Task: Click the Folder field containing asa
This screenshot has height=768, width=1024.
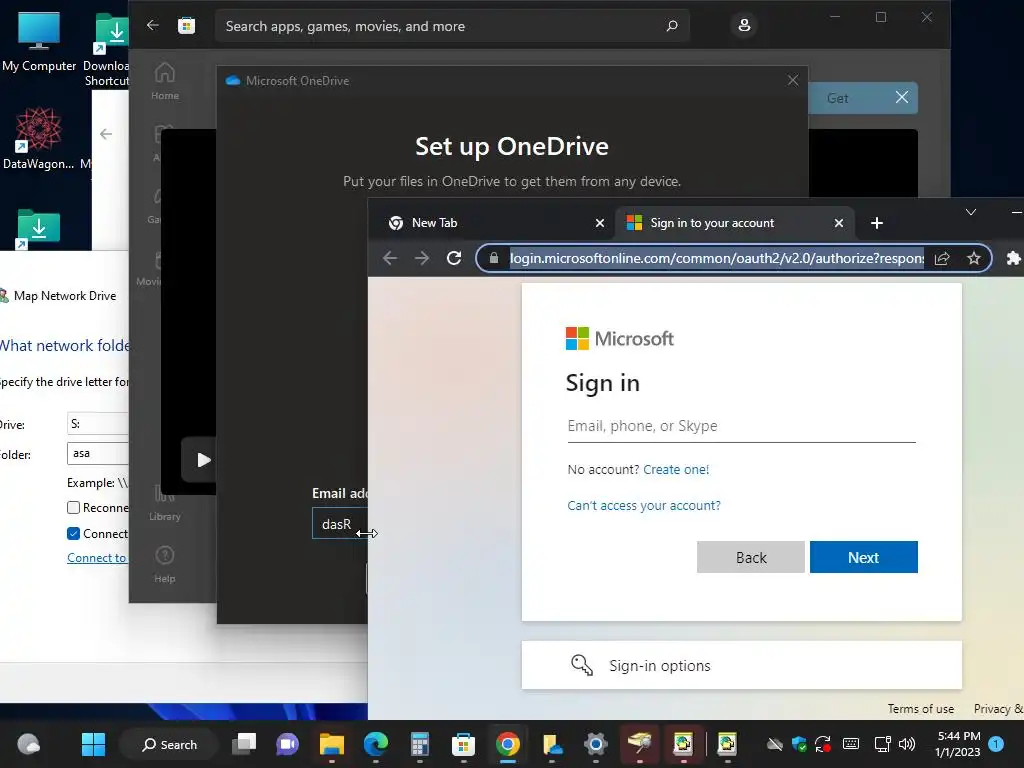Action: point(97,453)
